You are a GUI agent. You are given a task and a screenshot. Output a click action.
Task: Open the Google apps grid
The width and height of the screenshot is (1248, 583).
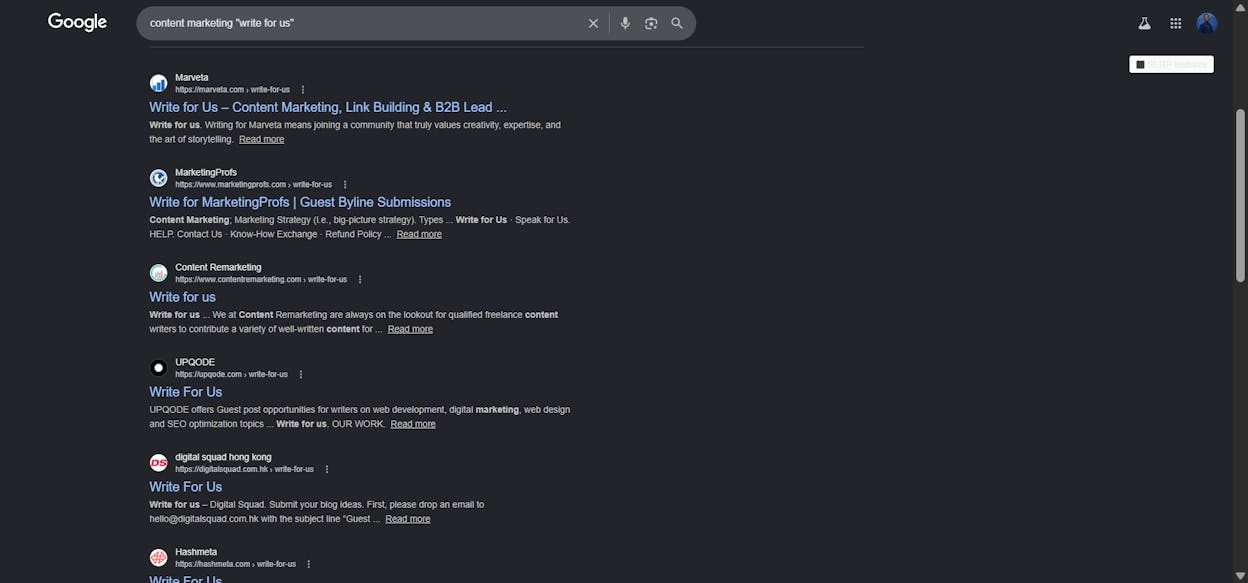click(1176, 23)
